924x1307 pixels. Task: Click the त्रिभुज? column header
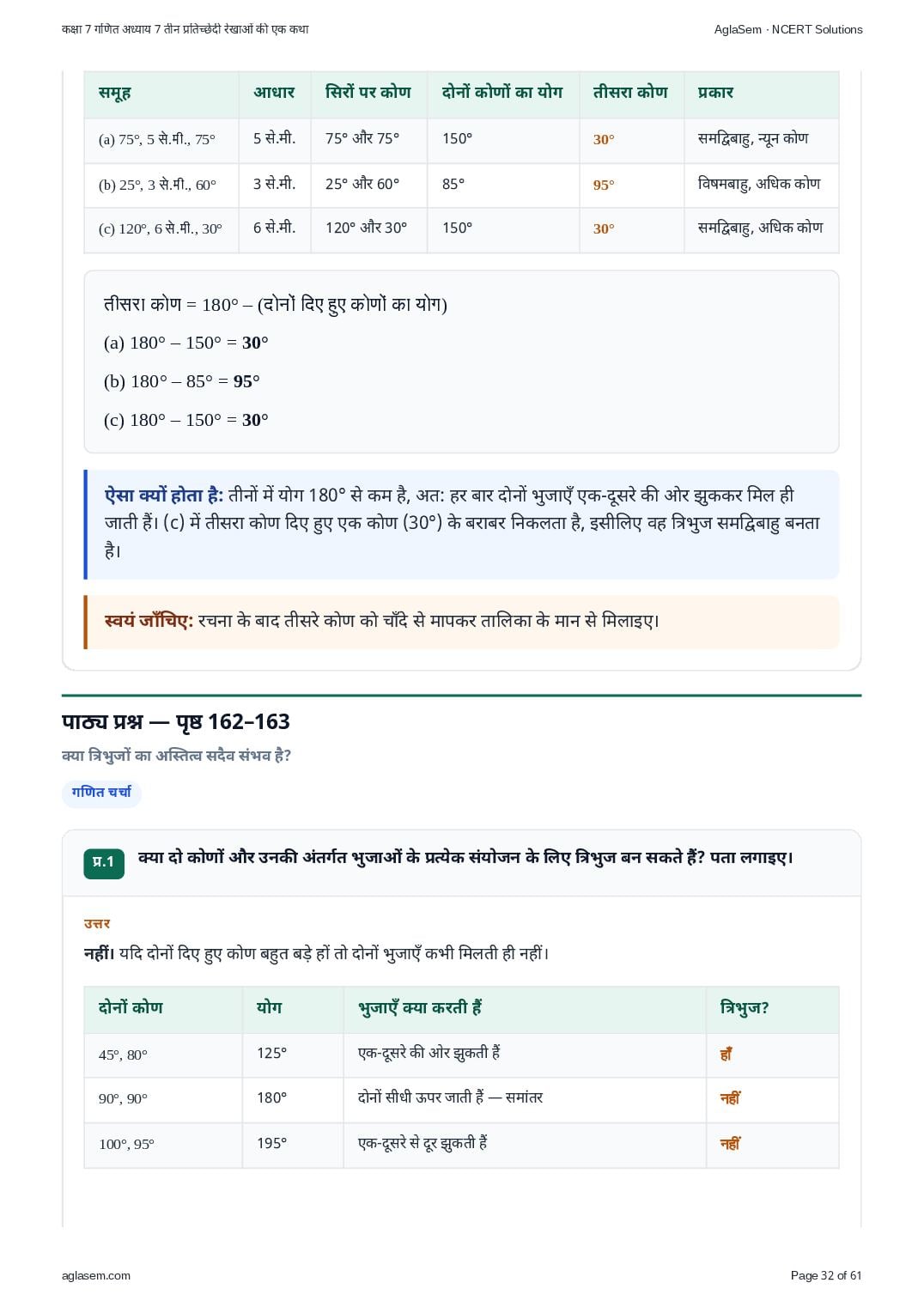[x=745, y=1007]
